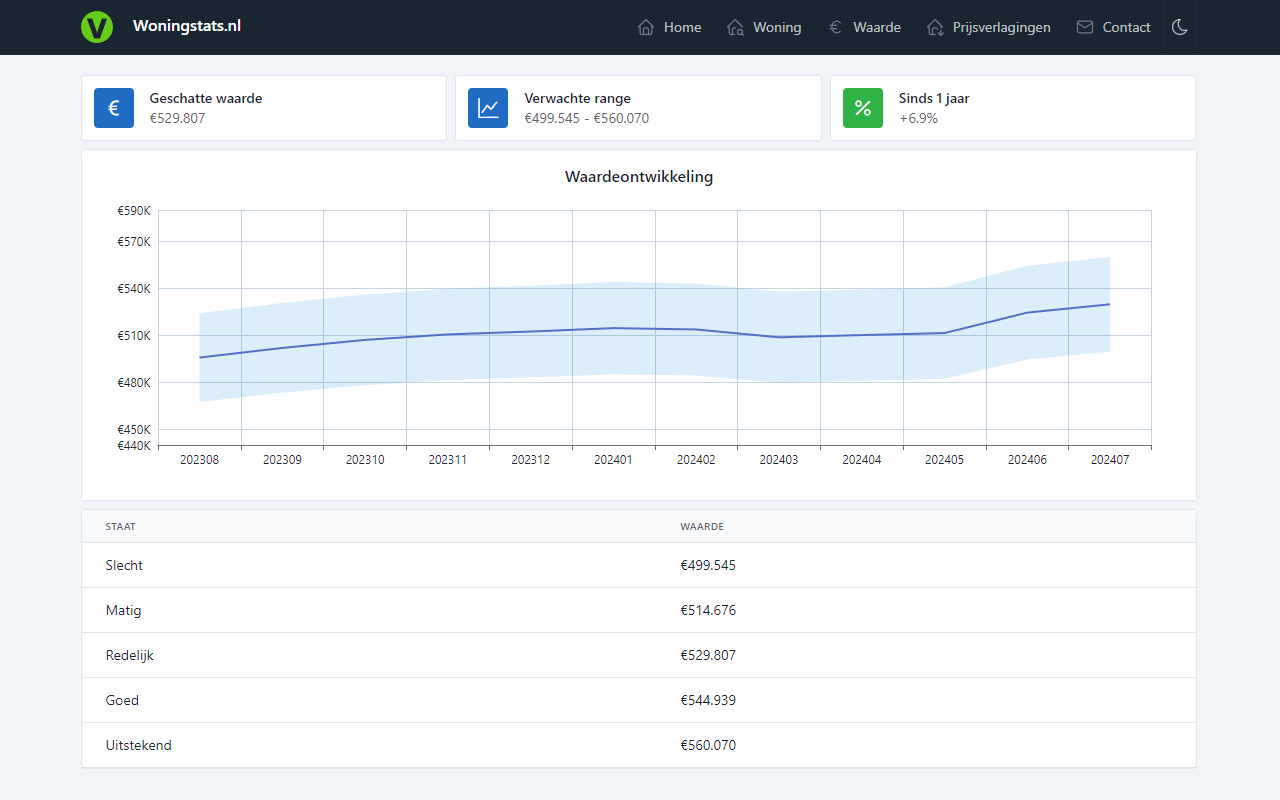Viewport: 1280px width, 800px height.
Task: Click the 202407 point on the value chart
Action: [1108, 304]
